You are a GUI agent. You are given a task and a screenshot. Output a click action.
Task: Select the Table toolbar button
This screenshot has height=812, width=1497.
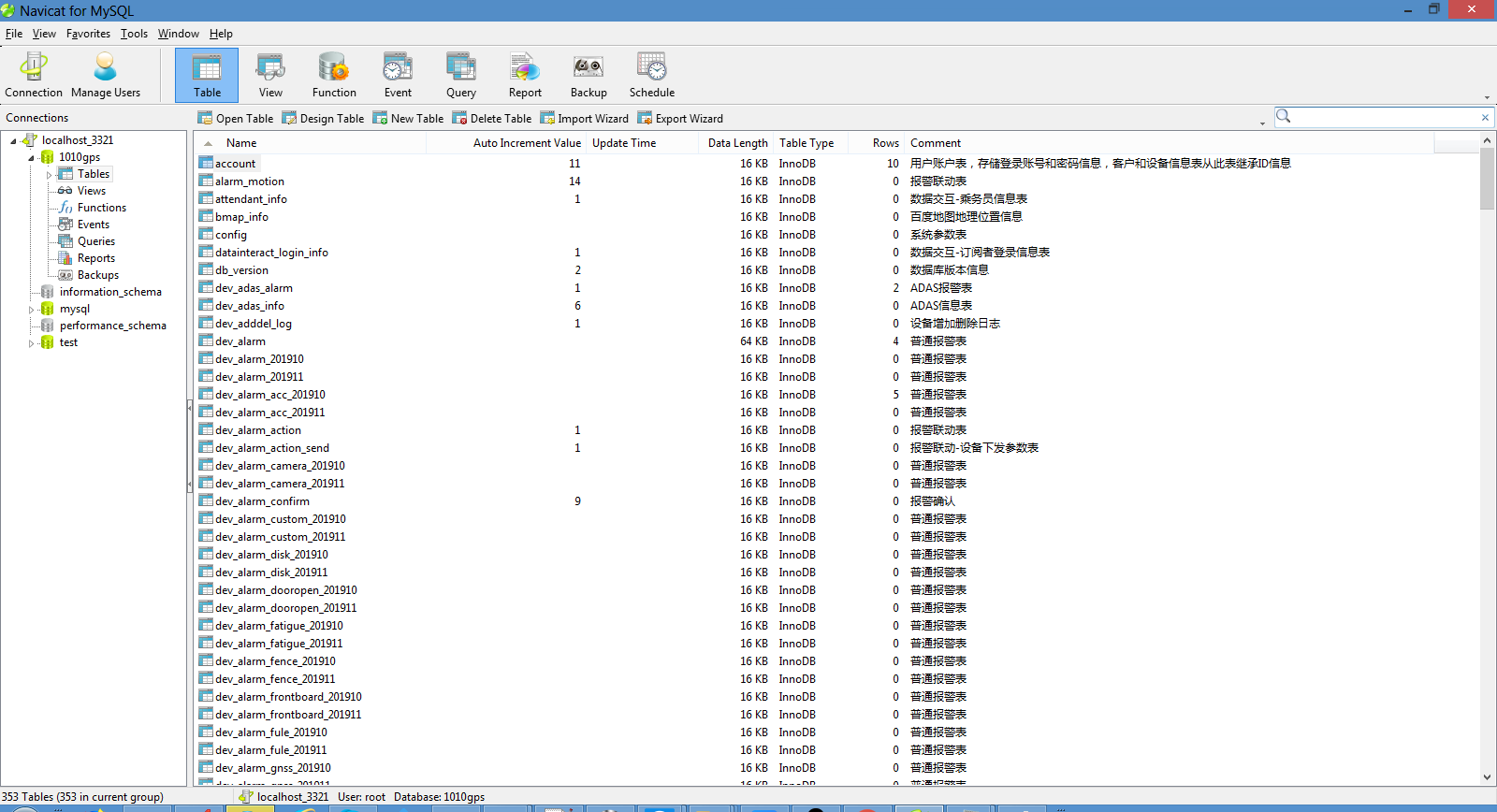pyautogui.click(x=207, y=75)
